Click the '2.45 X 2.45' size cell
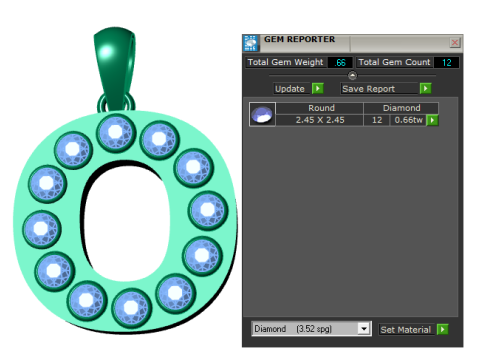480x360 pixels. point(320,120)
